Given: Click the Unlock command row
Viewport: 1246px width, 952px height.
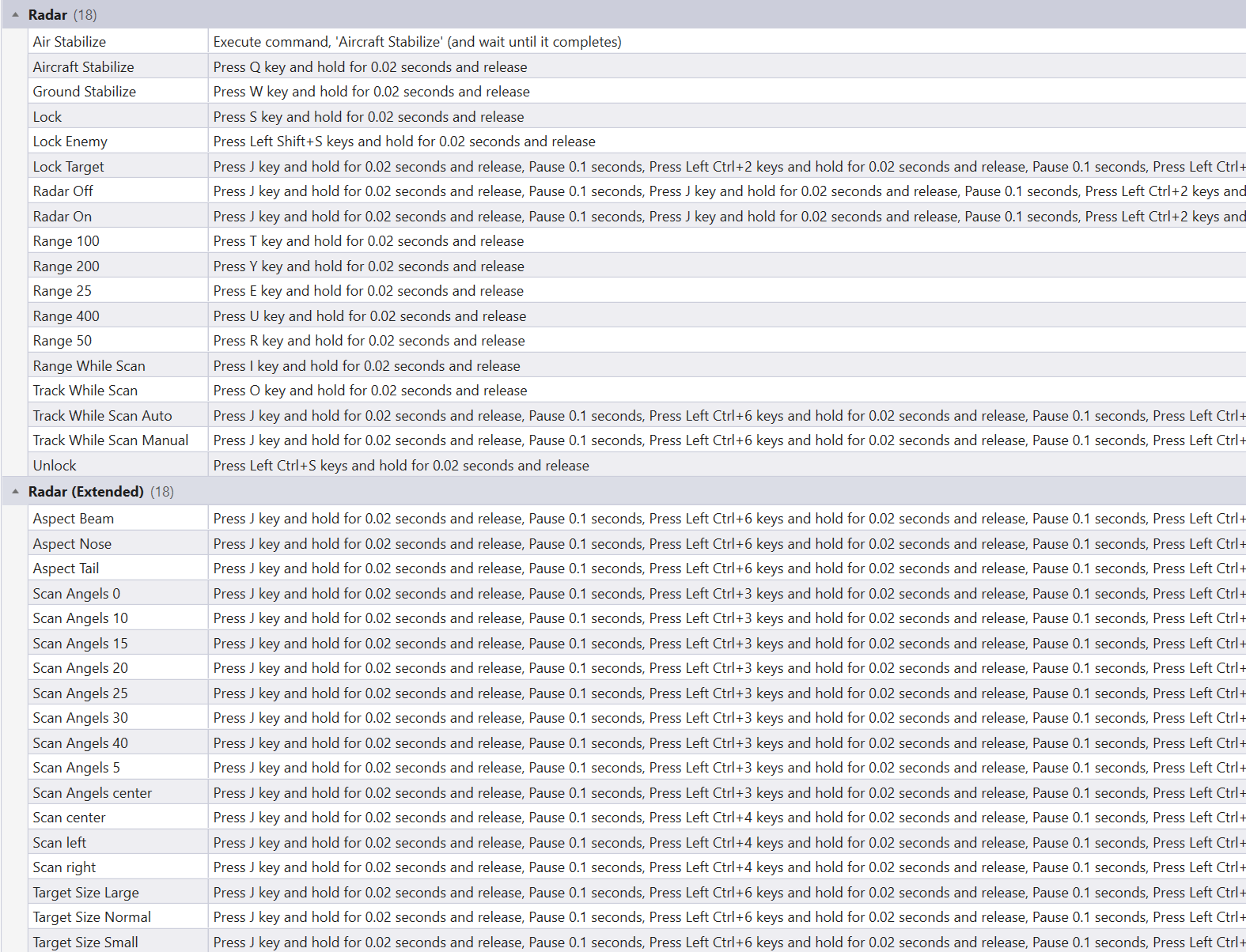Looking at the screenshot, I should [55, 466].
